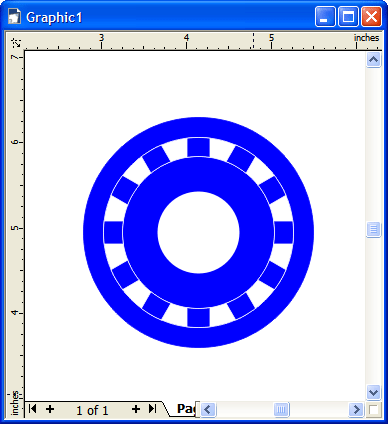Select the top blue rectangular segment

(x=198, y=147)
